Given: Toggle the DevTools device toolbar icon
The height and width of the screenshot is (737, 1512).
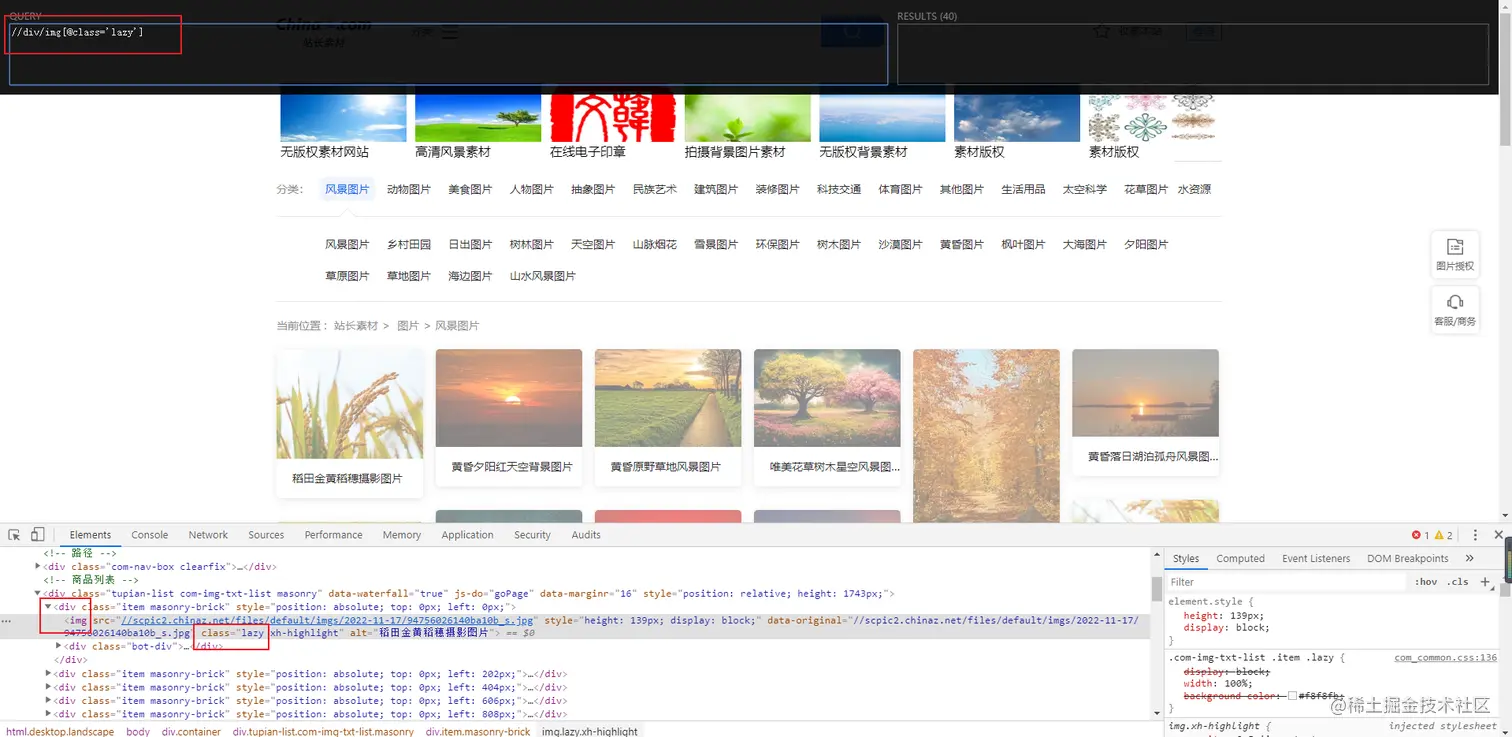Looking at the screenshot, I should tap(38, 535).
